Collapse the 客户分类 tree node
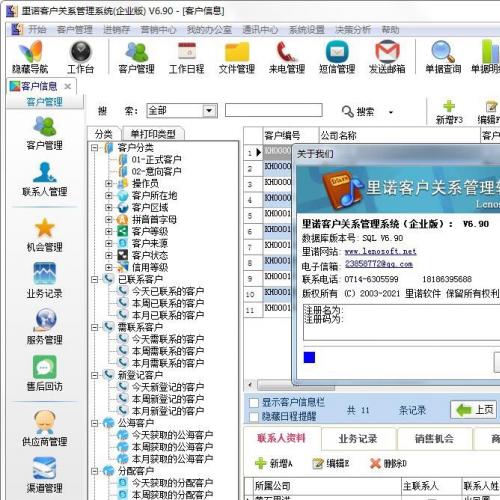 pos(95,147)
